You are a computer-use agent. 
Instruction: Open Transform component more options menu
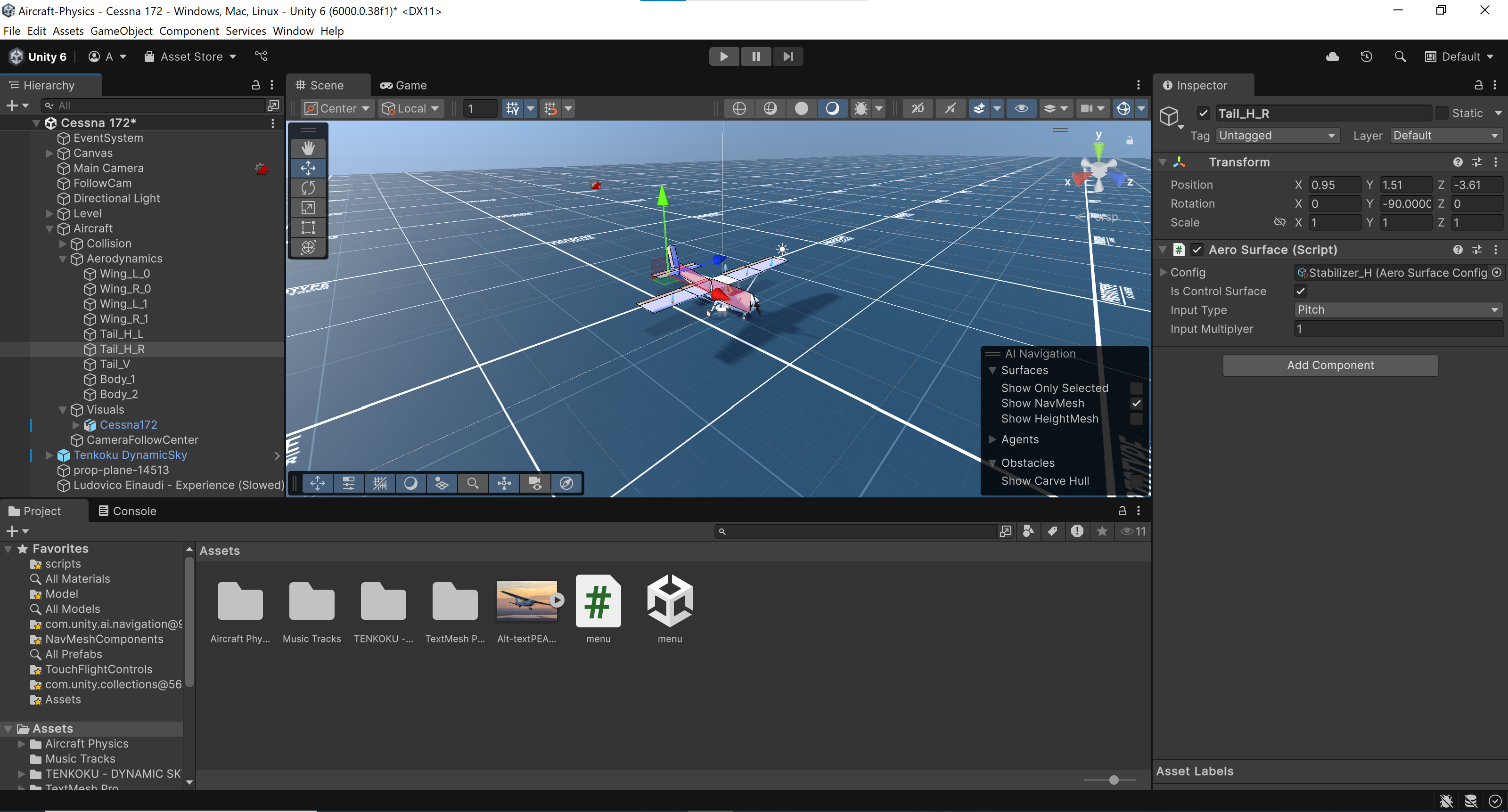tap(1496, 162)
